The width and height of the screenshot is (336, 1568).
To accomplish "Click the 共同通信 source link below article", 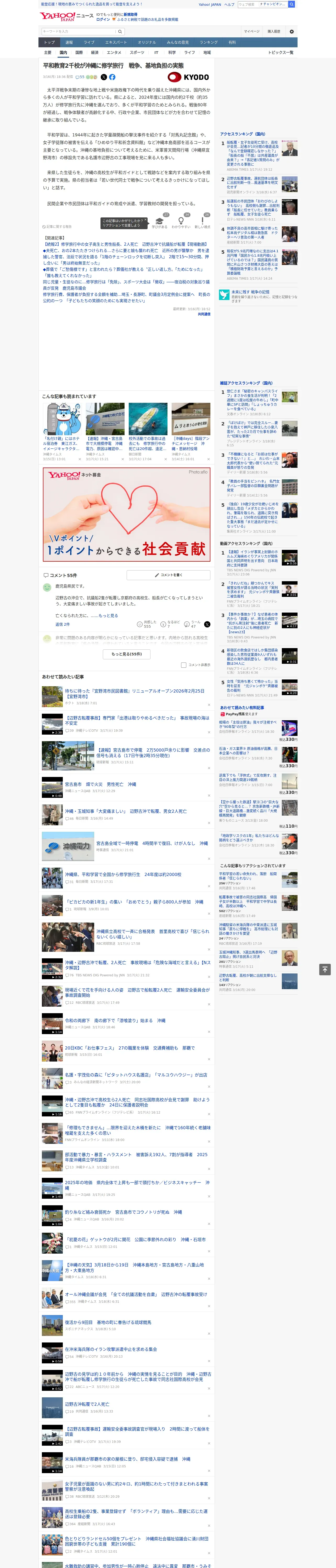I will click(204, 314).
